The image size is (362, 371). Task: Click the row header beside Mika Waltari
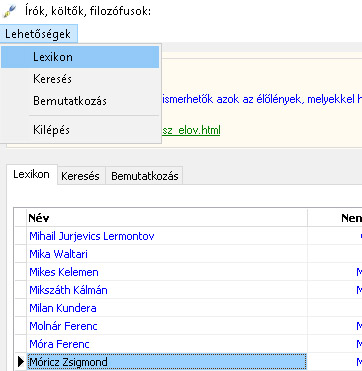(x=21, y=254)
